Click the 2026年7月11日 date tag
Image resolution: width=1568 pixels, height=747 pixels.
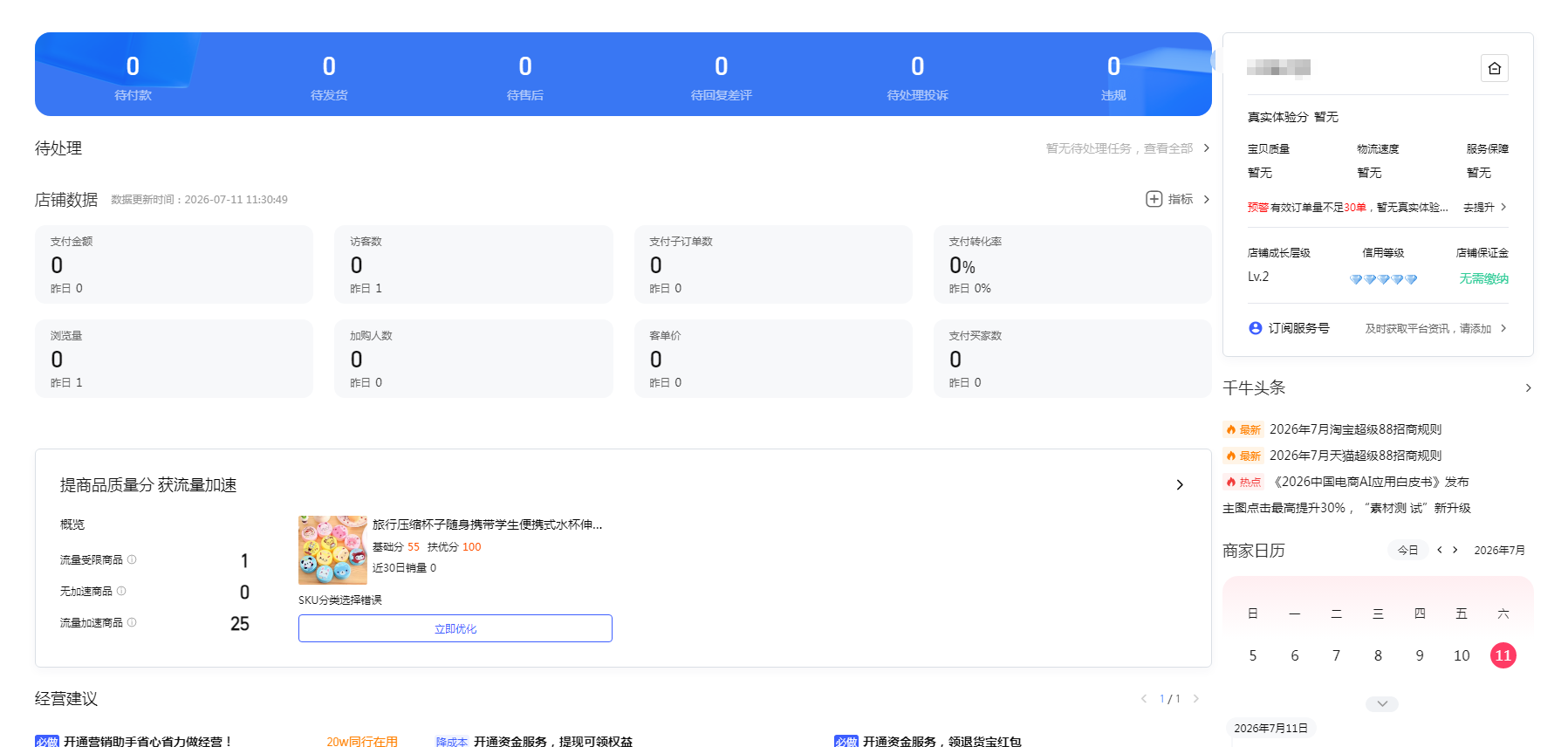pyautogui.click(x=1270, y=728)
